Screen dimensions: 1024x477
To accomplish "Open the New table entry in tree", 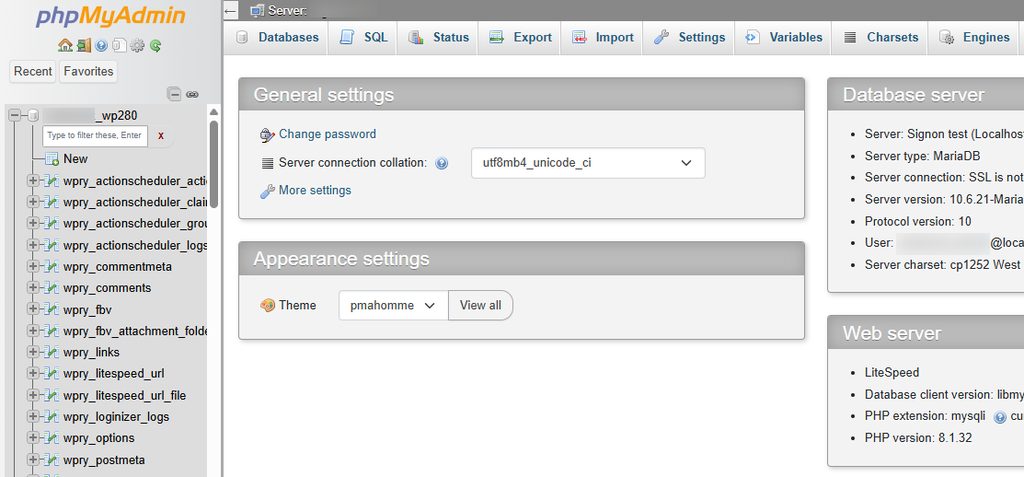I will 75,159.
